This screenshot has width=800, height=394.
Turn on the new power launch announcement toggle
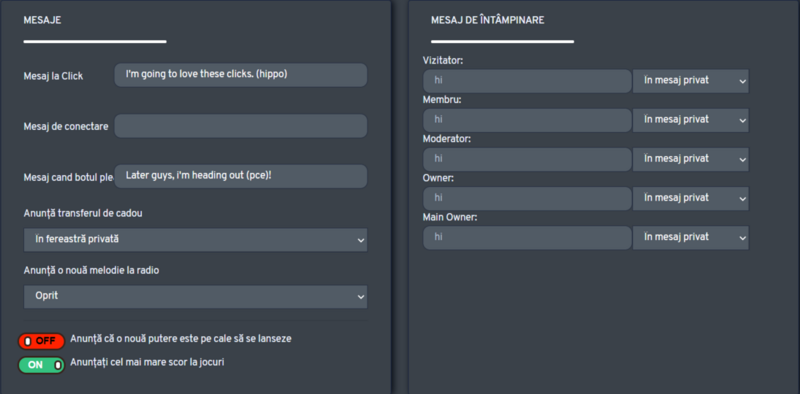(x=41, y=341)
